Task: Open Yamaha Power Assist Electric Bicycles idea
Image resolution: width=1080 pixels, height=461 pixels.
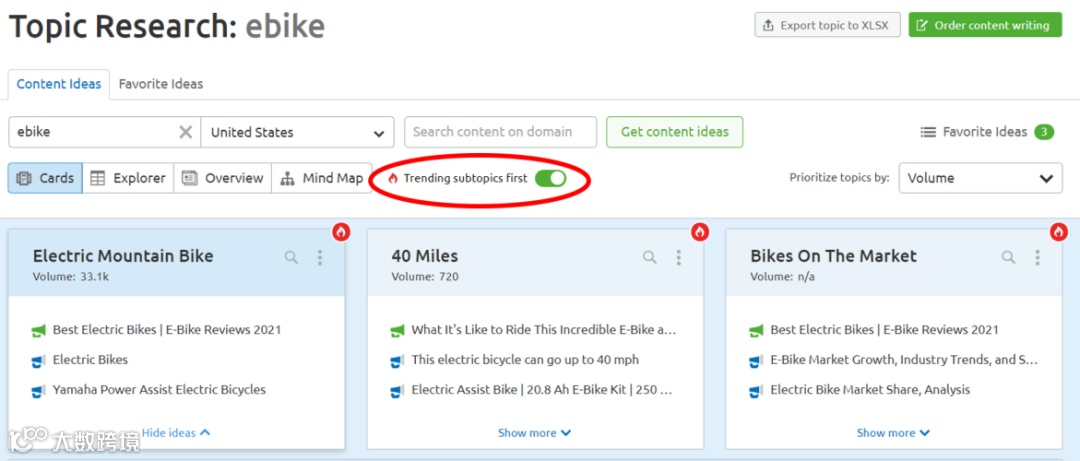Action: (x=159, y=389)
